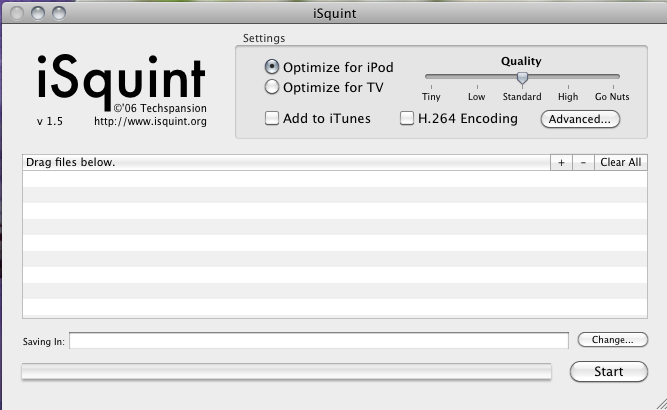Image resolution: width=667 pixels, height=410 pixels.
Task: Close the iSquint window
Action: (17, 13)
